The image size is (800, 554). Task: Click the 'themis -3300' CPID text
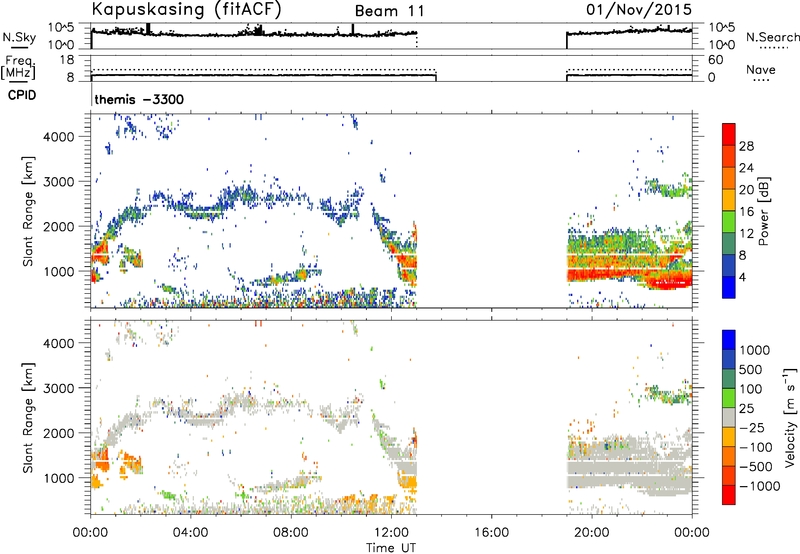[139, 99]
